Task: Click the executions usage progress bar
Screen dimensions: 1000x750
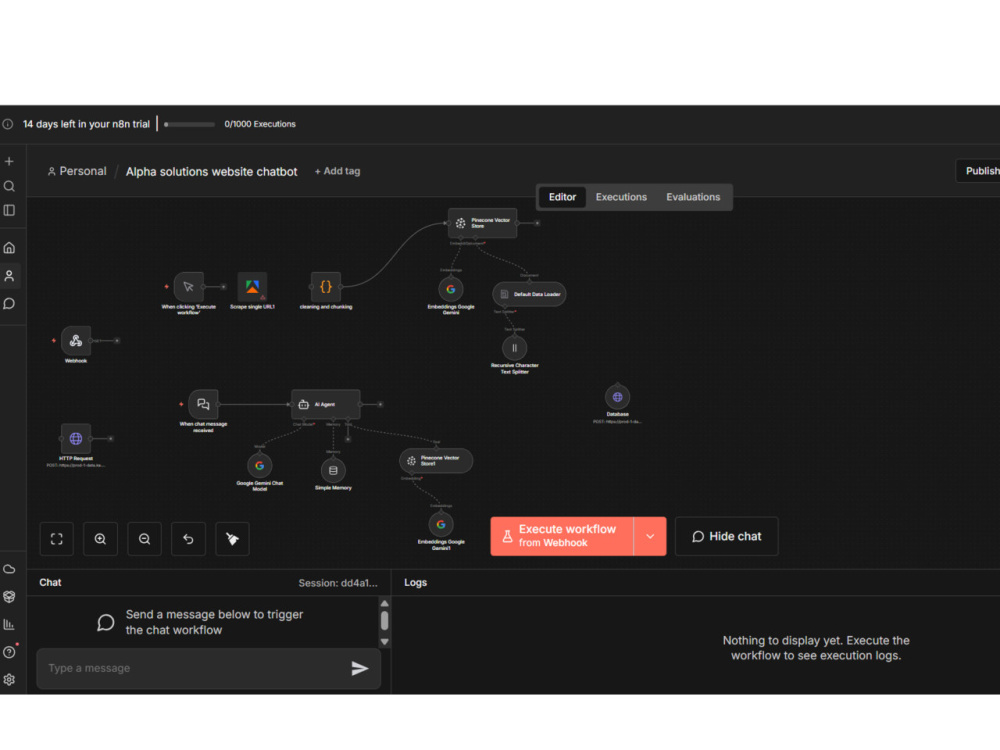Action: [189, 124]
